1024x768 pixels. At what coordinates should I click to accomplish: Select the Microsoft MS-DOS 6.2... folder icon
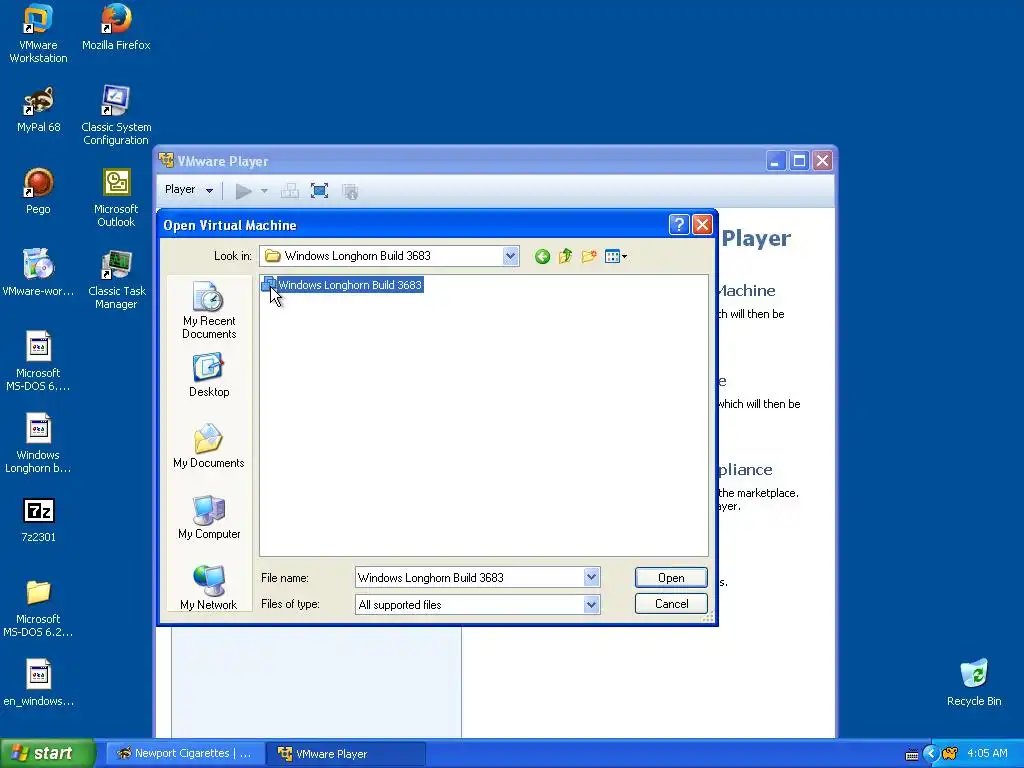tap(38, 609)
